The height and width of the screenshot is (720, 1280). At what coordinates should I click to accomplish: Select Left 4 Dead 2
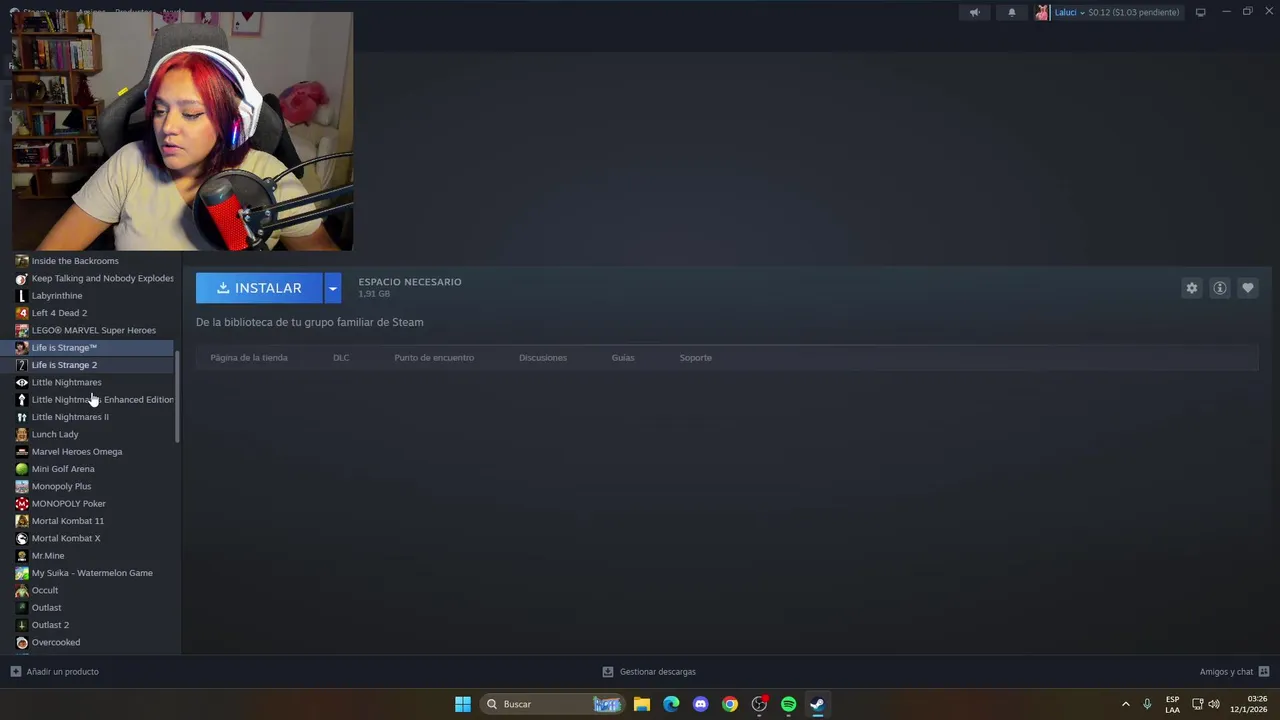(59, 313)
